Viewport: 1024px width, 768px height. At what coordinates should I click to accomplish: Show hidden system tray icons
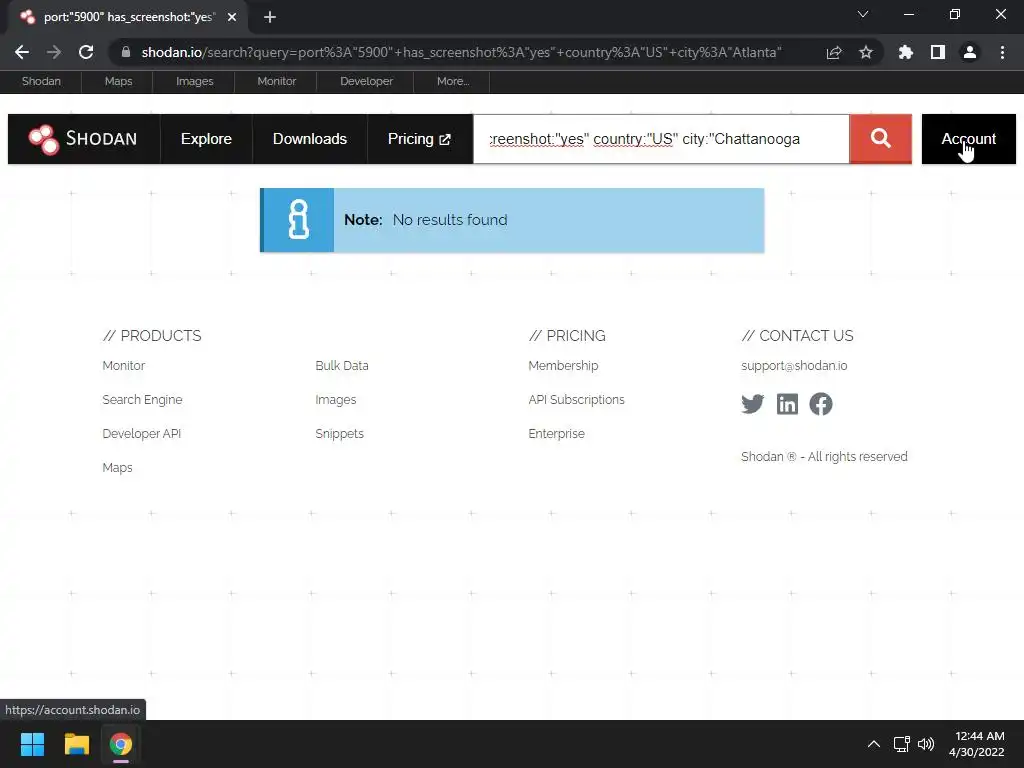click(x=874, y=744)
